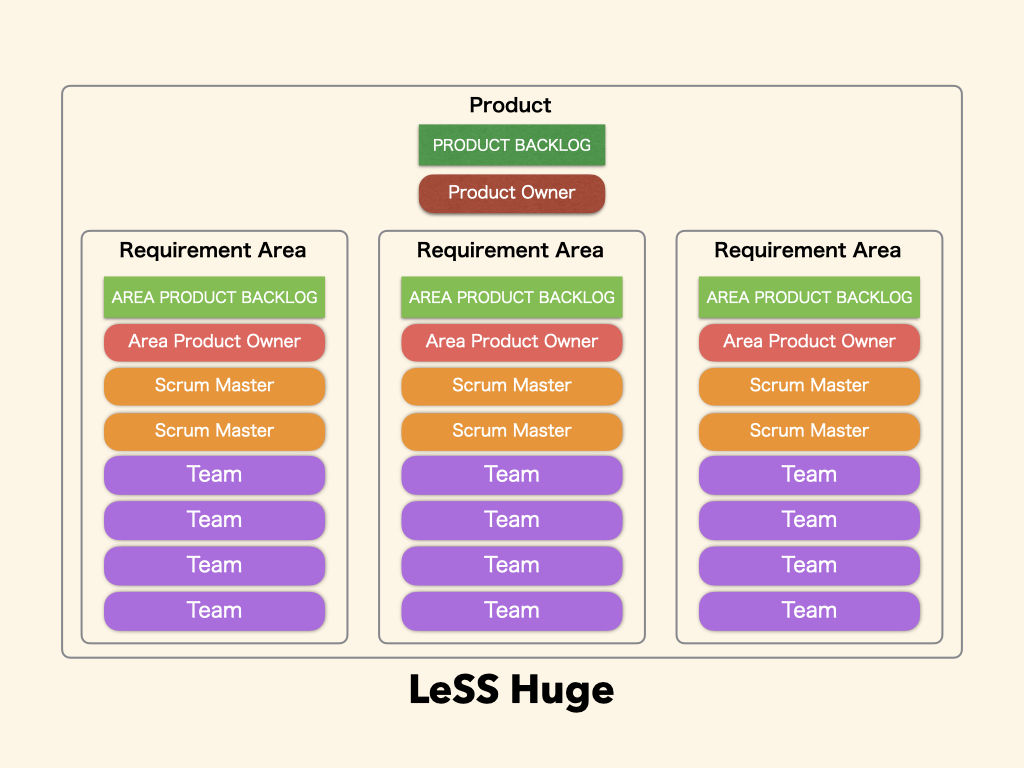Screen dimensions: 1024x768
Task: Select the left AREA PRODUCT BACKLOG box
Action: (214, 297)
